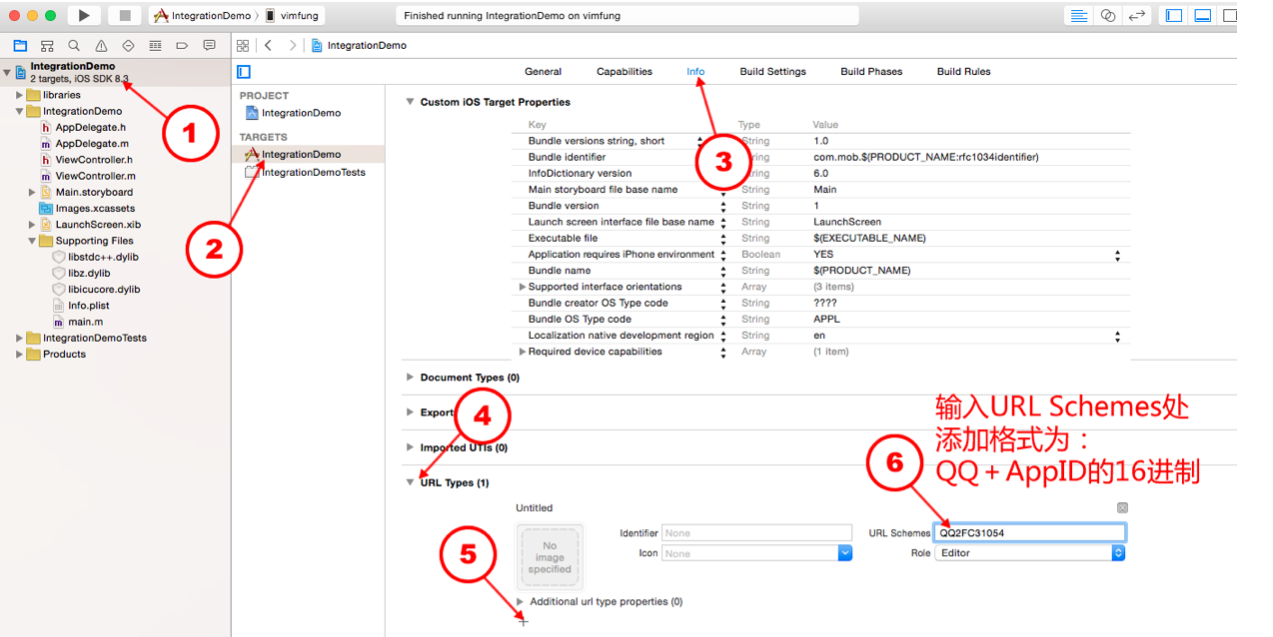
Task: Open the Issue navigator warning icon
Action: click(x=101, y=45)
